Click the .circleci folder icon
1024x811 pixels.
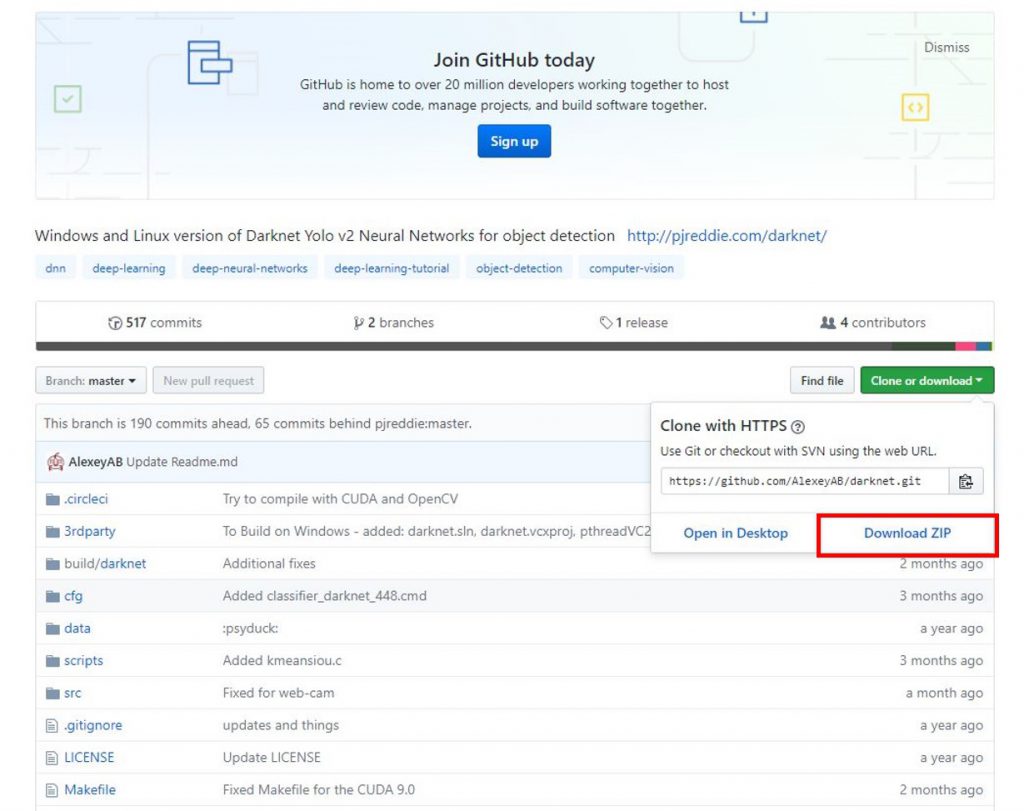53,499
